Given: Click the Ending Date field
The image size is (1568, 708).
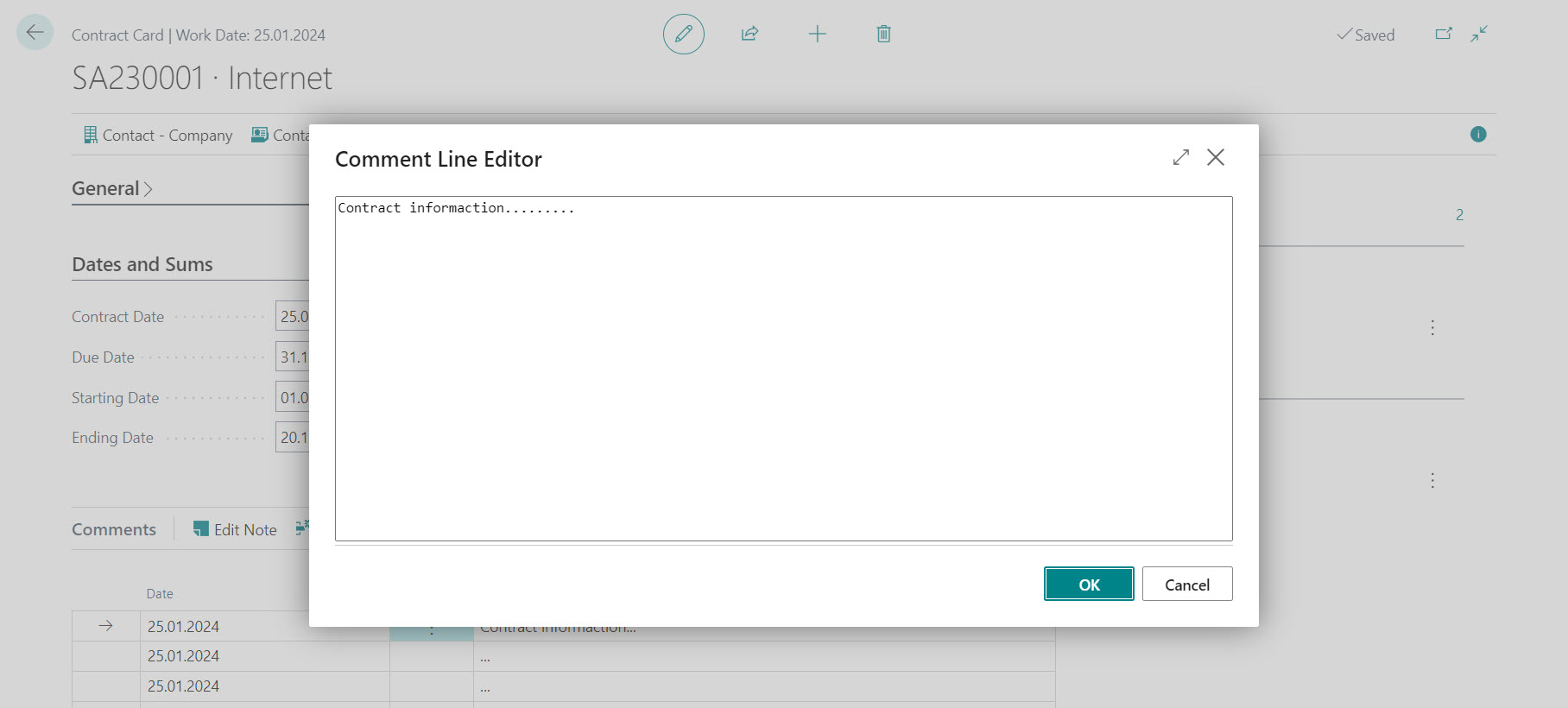Looking at the screenshot, I should (x=292, y=437).
